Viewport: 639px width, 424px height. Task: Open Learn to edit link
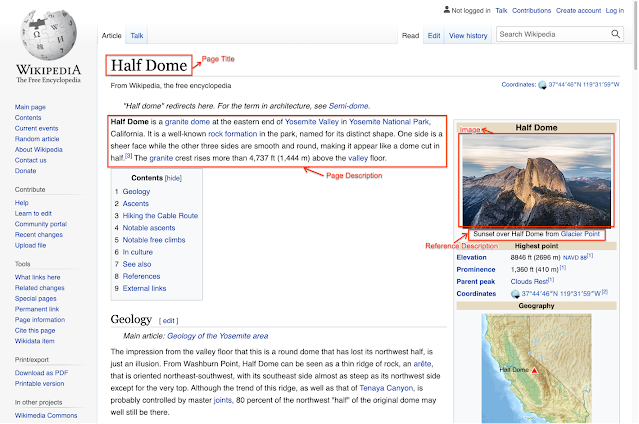click(33, 213)
